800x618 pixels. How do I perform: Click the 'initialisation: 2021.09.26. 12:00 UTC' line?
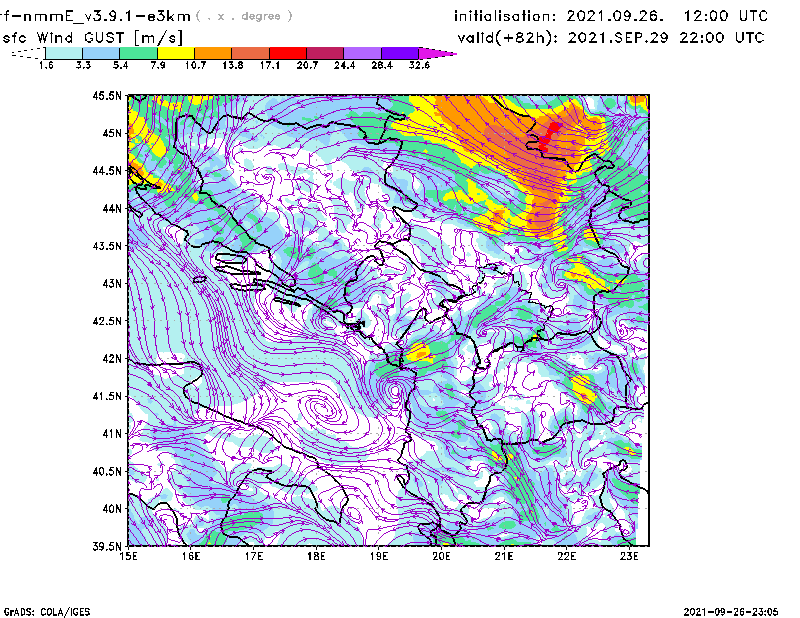[x=611, y=16]
